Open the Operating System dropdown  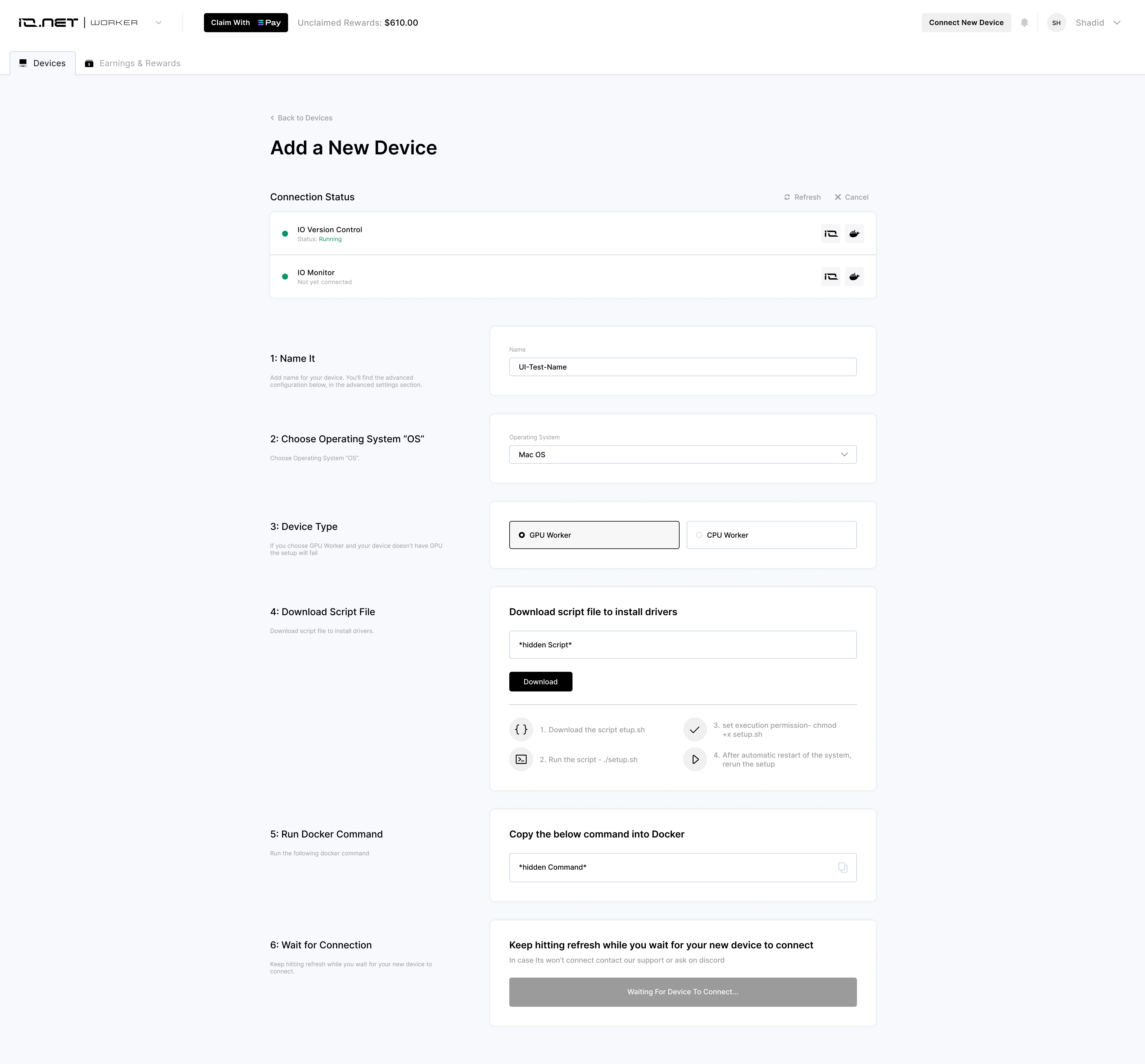(683, 455)
